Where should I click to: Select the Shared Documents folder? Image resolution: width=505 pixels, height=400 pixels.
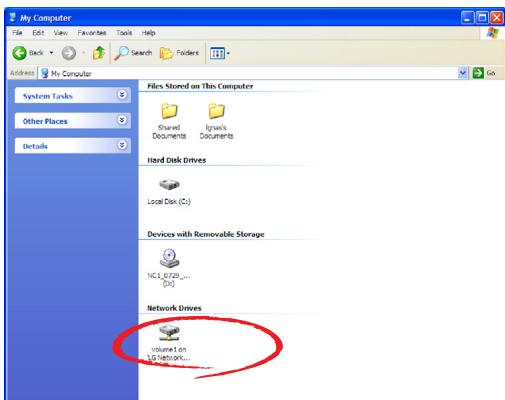tap(169, 121)
